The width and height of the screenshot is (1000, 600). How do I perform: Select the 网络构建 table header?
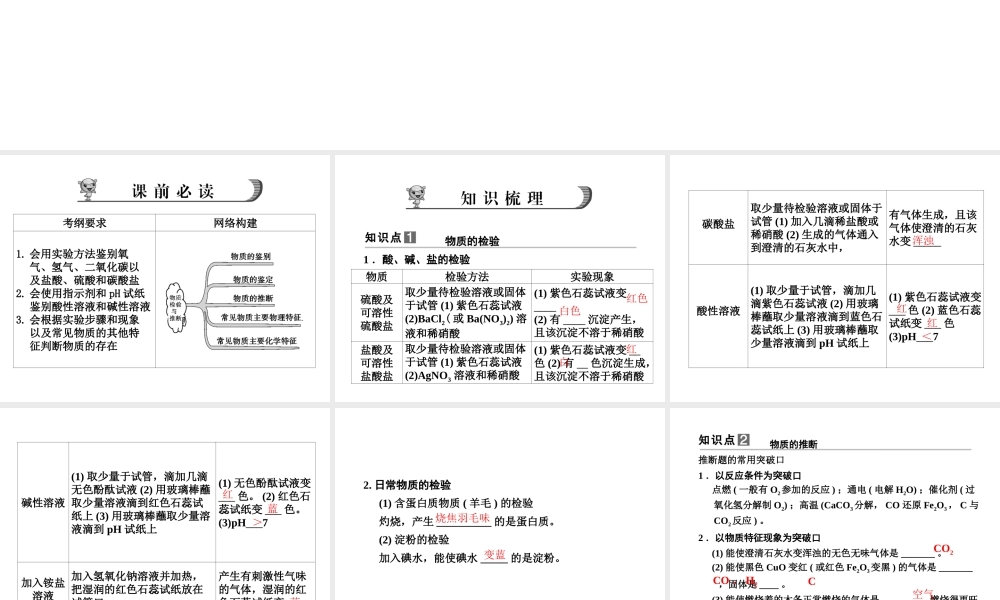(x=235, y=223)
